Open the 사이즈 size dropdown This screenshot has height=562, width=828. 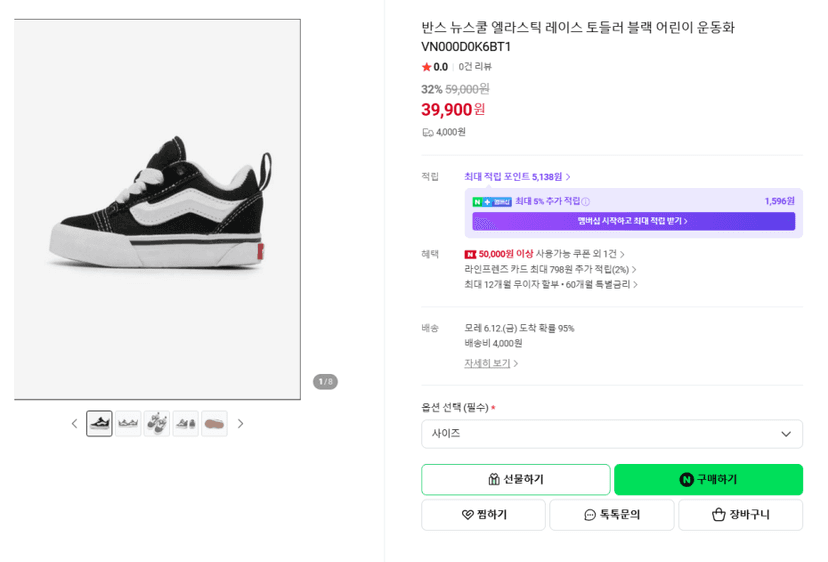(x=611, y=434)
